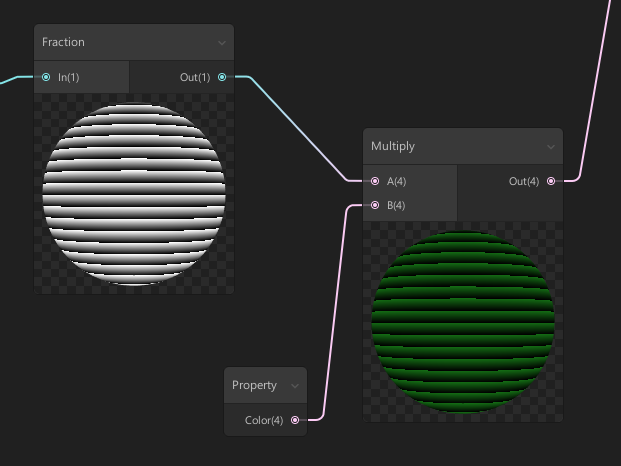Screen dimensions: 621x466
Task: Click the Property node Color(4) output port
Action: (295, 420)
